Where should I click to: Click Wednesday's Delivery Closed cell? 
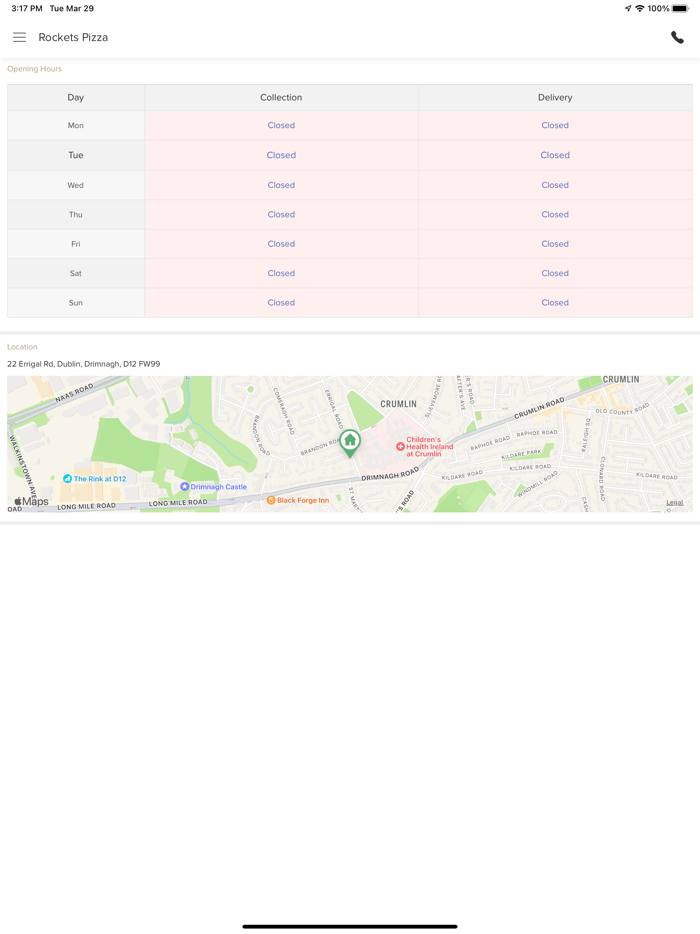[555, 185]
